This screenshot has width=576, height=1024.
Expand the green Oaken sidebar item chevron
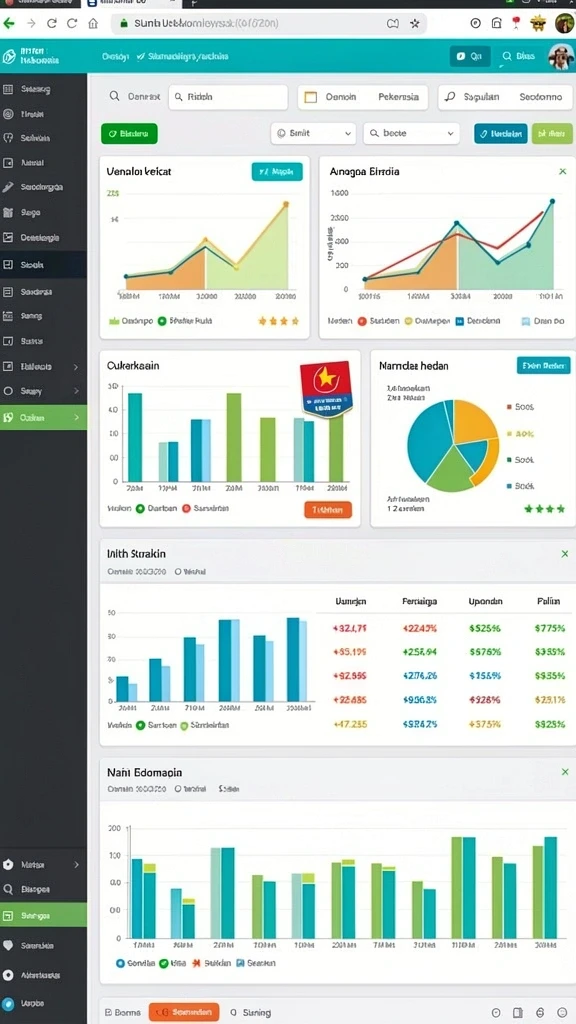click(76, 417)
